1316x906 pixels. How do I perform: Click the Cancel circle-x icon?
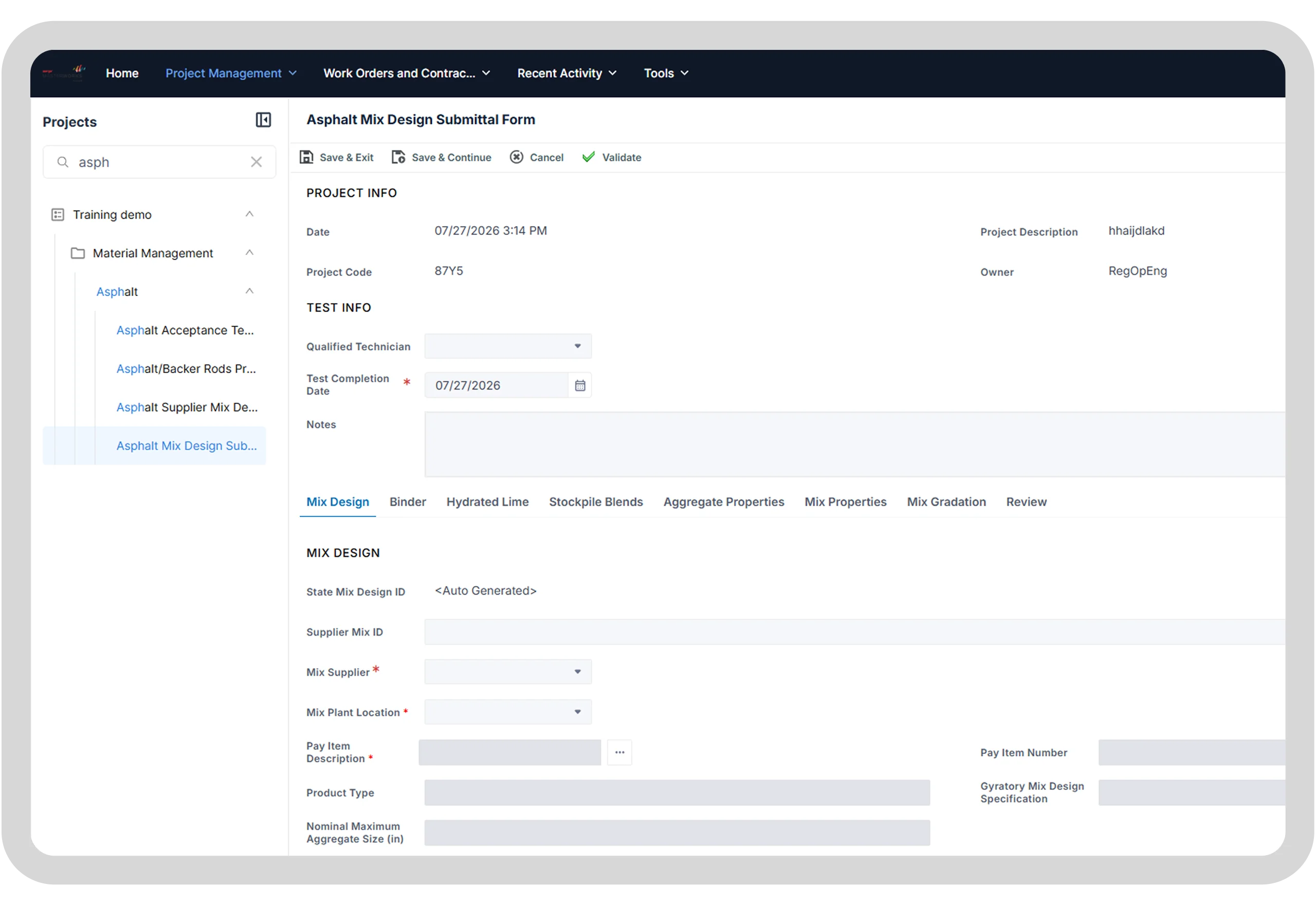(x=516, y=157)
